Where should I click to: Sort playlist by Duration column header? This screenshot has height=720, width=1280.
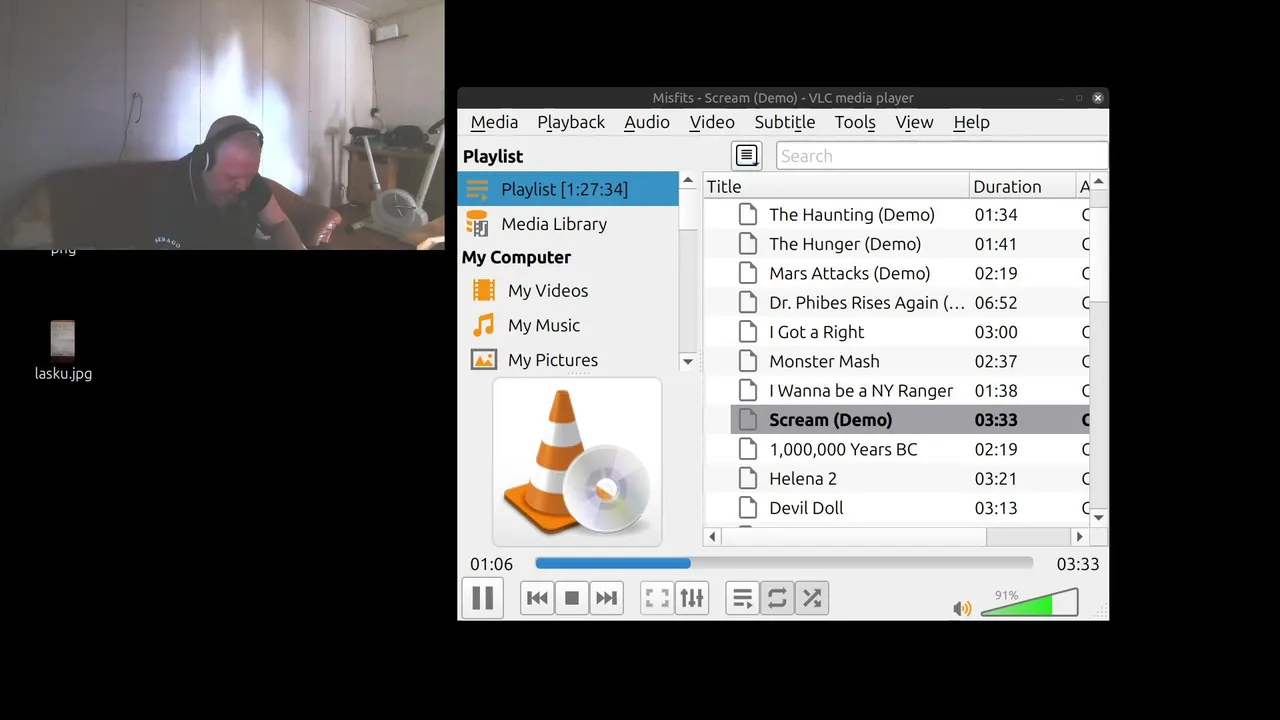(1022, 187)
